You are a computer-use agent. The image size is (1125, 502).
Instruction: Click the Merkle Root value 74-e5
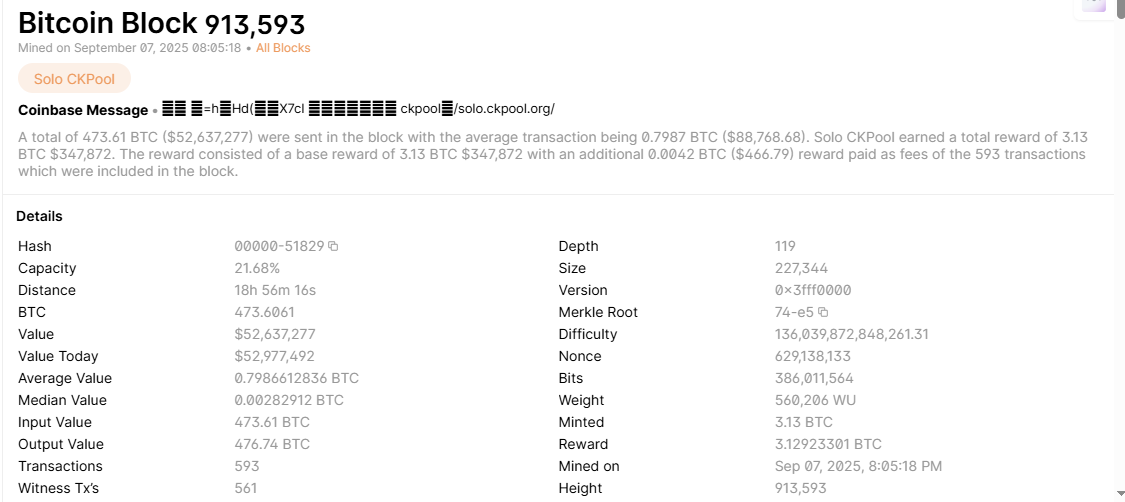coord(794,312)
